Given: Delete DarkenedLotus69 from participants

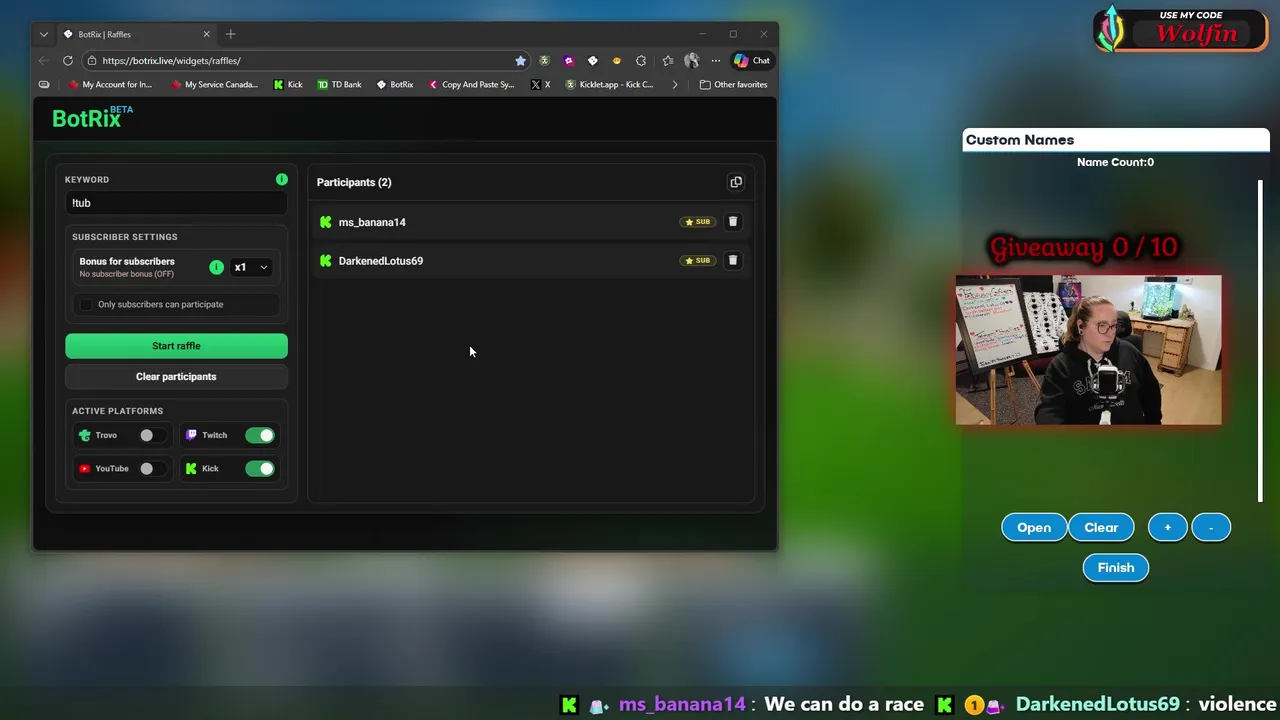Looking at the screenshot, I should point(733,260).
